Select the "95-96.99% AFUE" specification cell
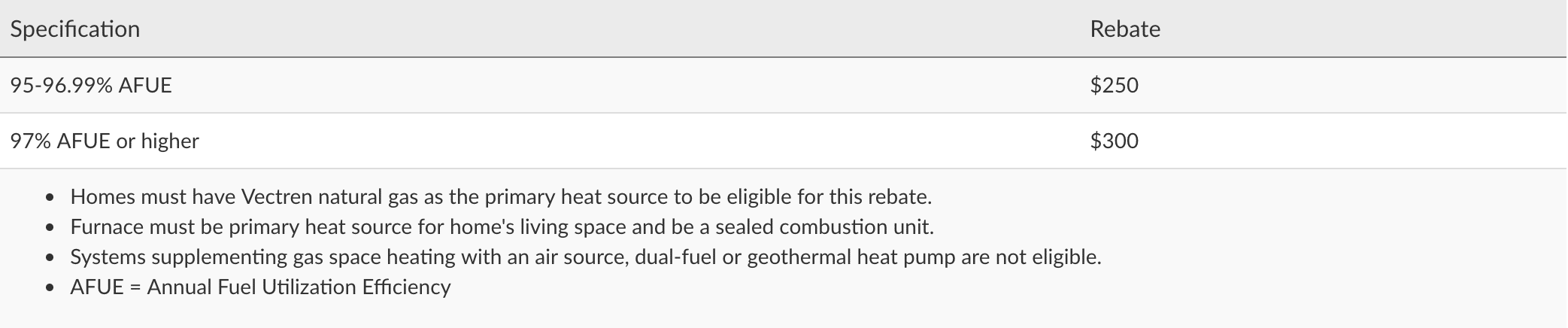Viewport: 1568px width, 328px height. click(91, 85)
